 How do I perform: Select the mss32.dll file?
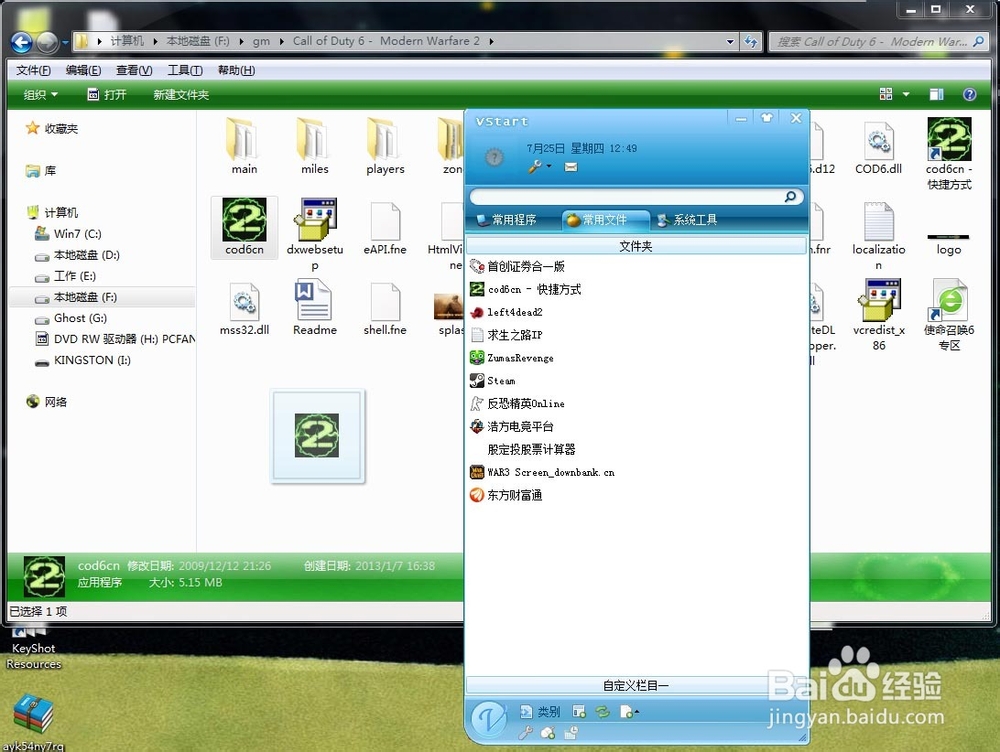244,309
